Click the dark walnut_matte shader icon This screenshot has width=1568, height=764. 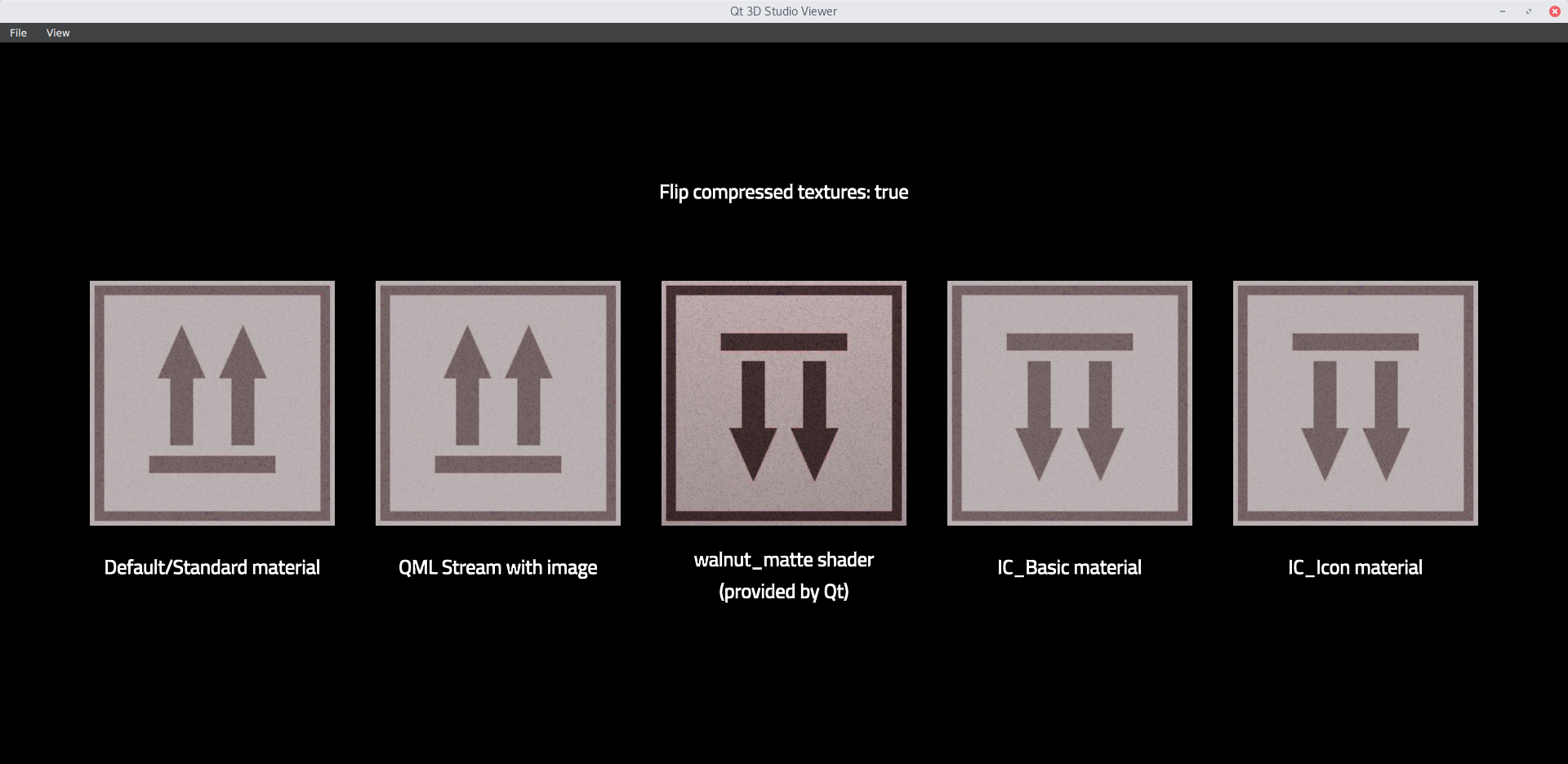point(784,403)
